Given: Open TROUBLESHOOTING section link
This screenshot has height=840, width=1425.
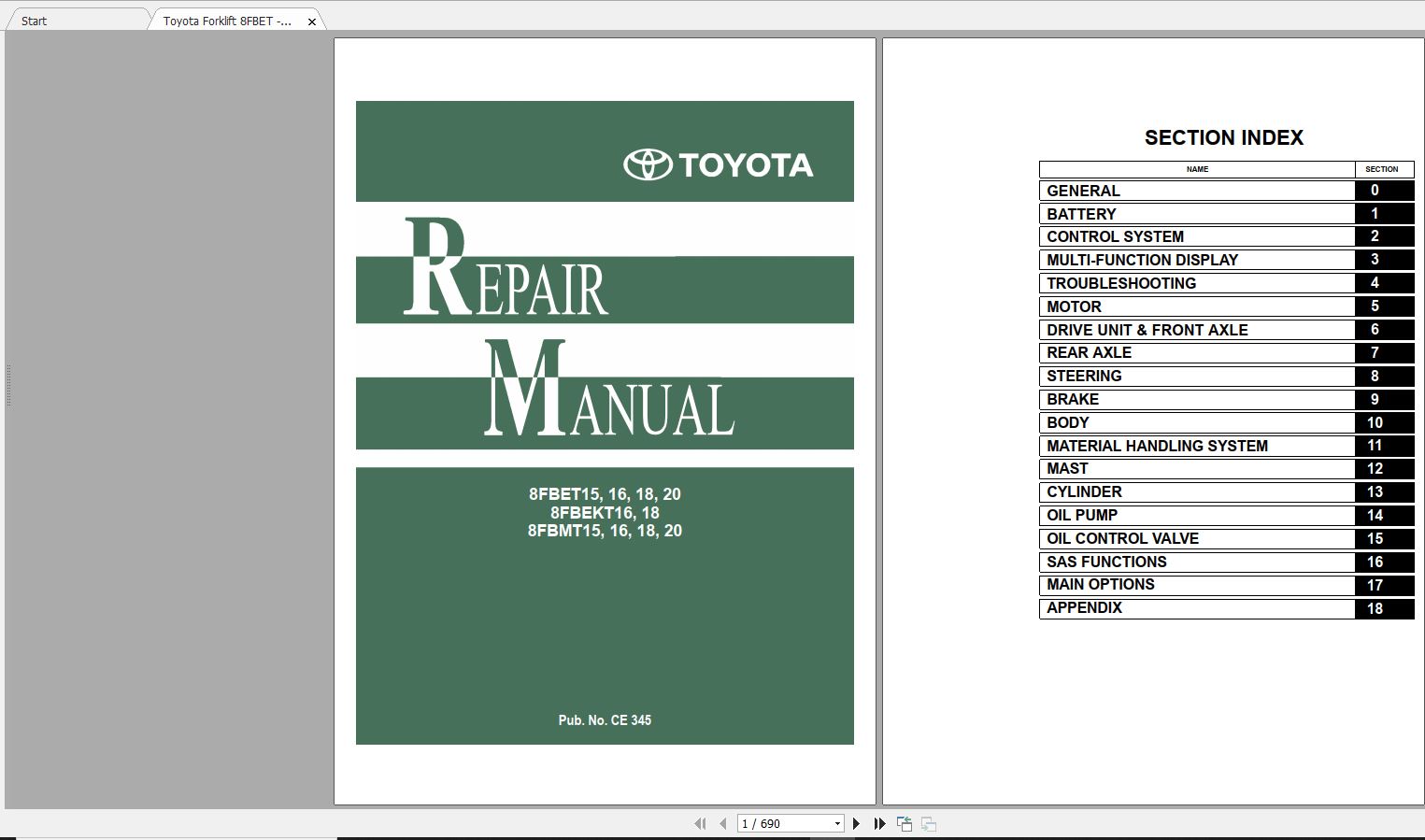Looking at the screenshot, I should click(x=1197, y=283).
